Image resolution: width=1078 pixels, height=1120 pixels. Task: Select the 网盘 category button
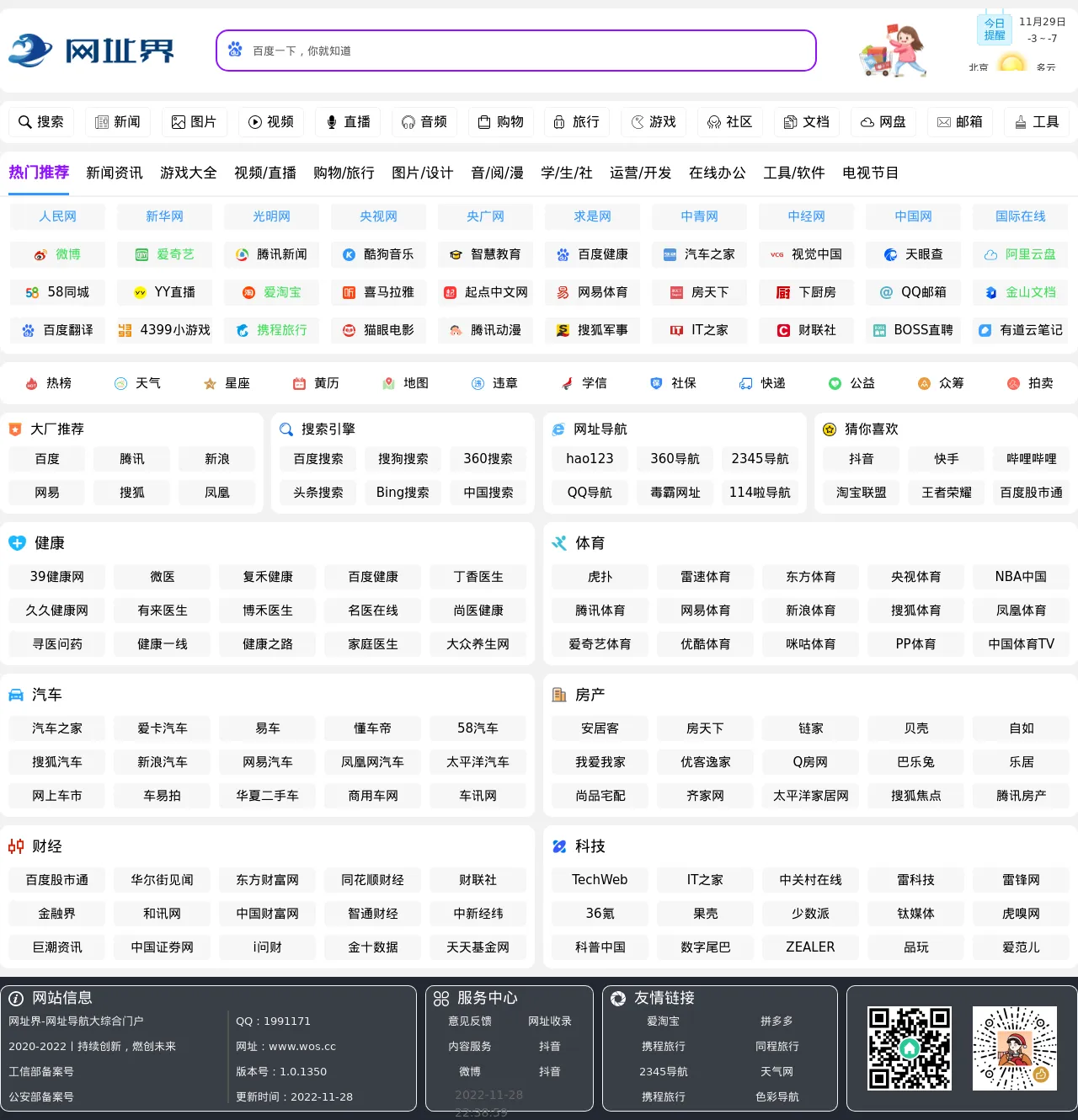883,122
